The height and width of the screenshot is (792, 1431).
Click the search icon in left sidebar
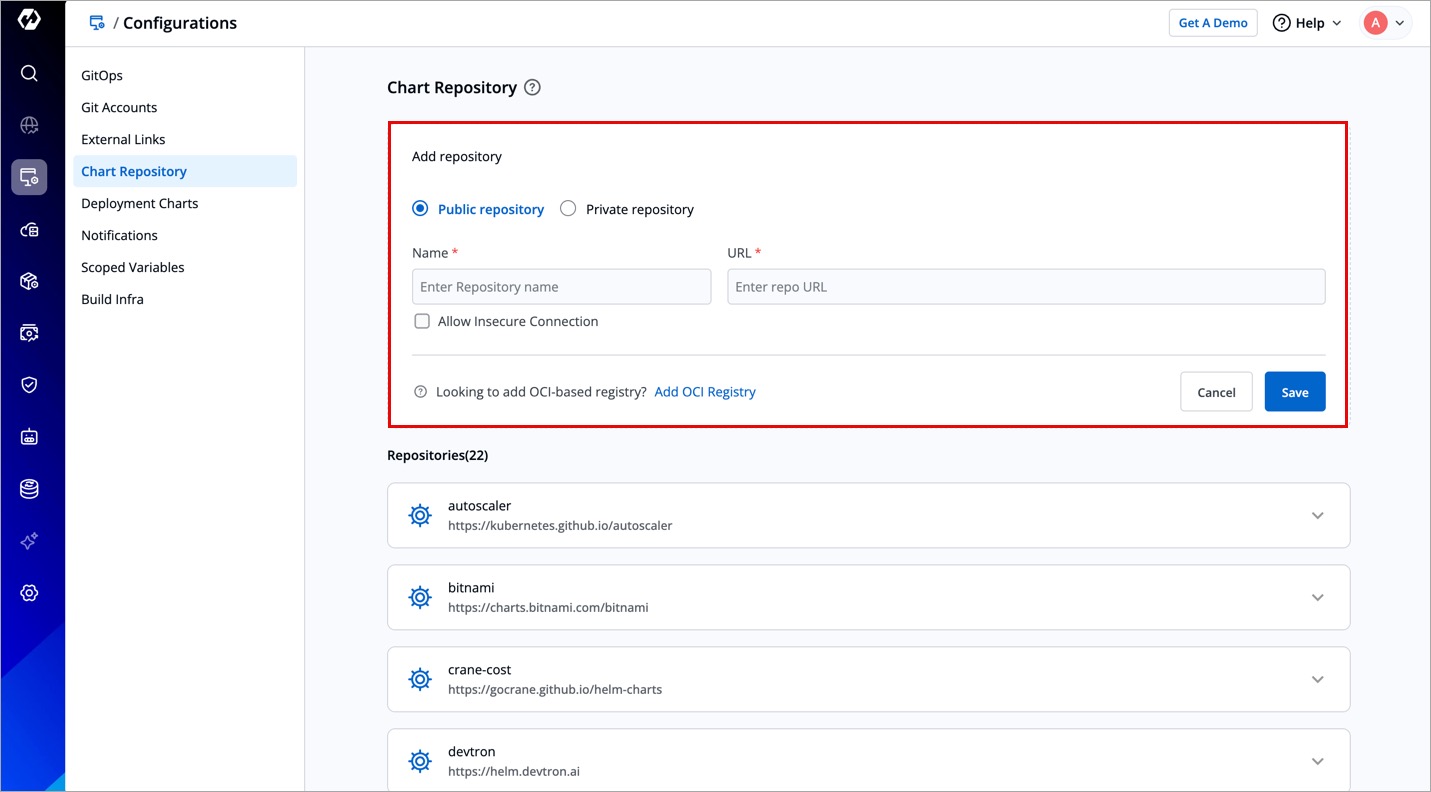(29, 73)
